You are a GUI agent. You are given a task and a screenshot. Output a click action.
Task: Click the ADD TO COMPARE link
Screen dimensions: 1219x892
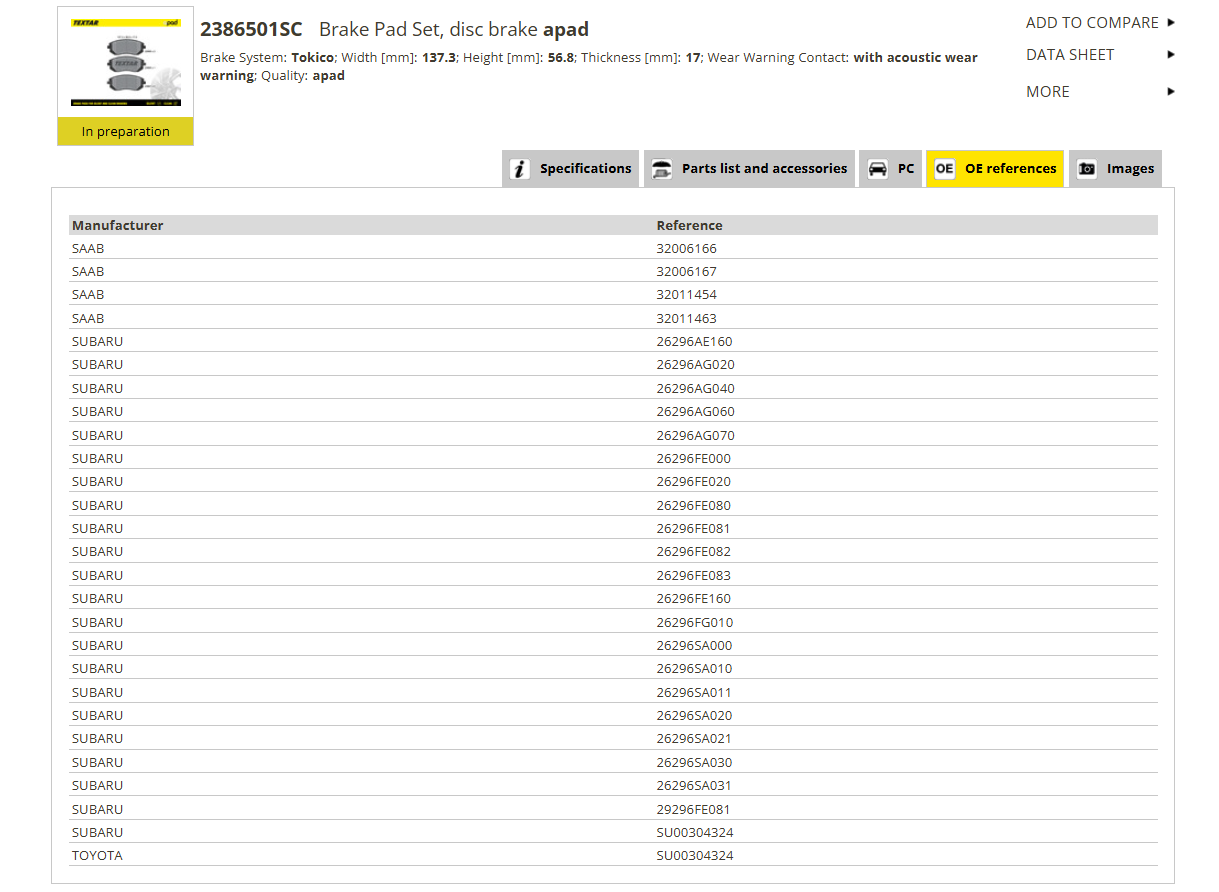click(1092, 22)
